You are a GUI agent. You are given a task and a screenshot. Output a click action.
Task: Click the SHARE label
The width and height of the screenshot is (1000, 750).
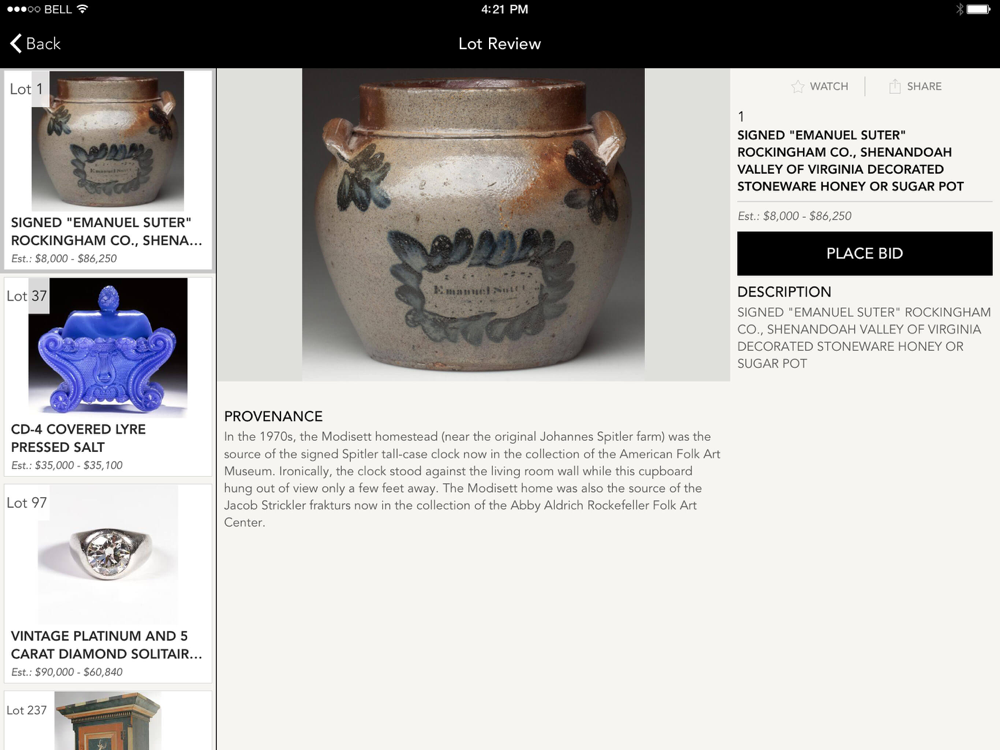coord(924,86)
